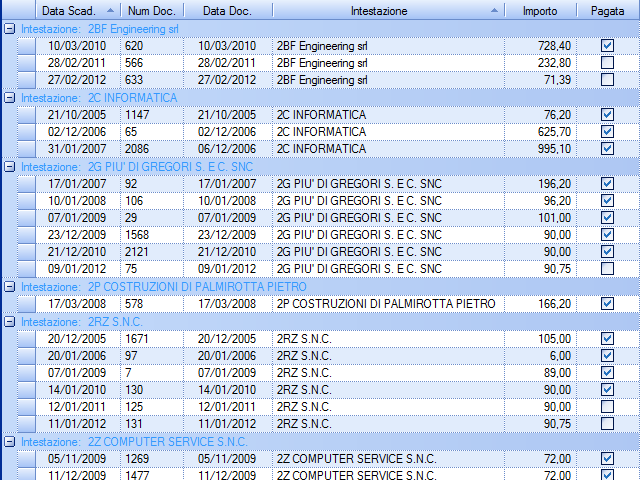Collapse the 2RZ S.N.C. group
The image size is (640, 480).
pos(9,322)
